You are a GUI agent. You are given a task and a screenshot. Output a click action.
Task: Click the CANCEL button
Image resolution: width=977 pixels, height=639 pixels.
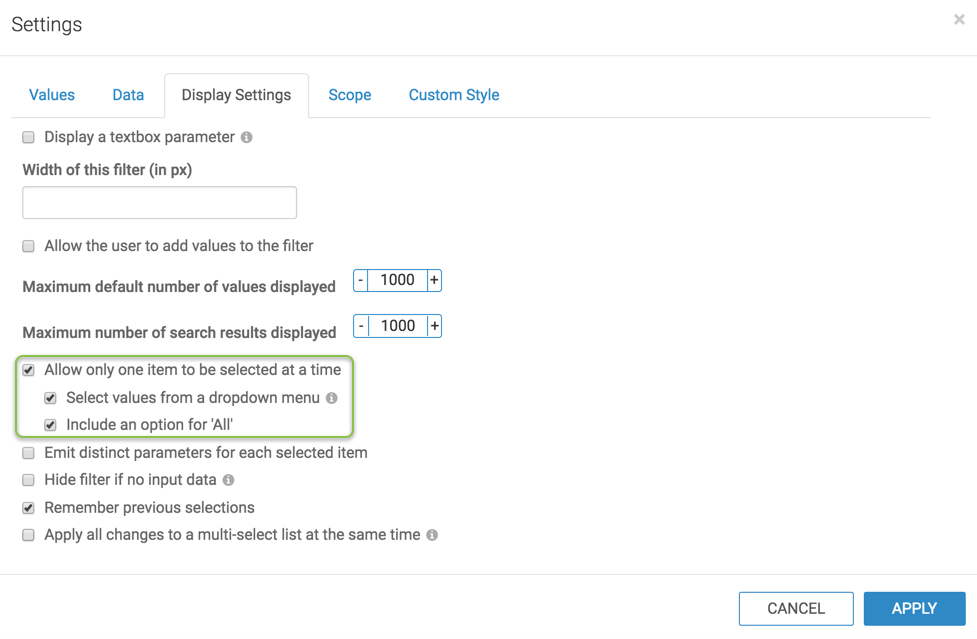click(796, 608)
